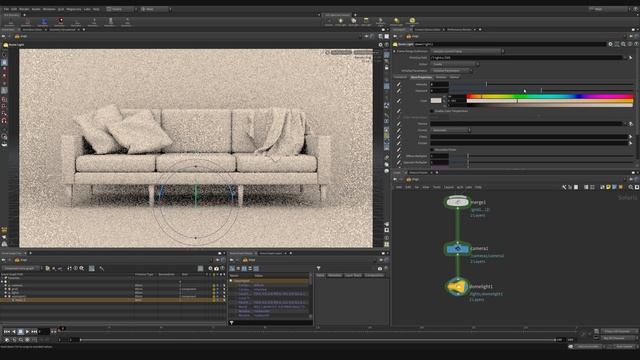
Task: Click the play forward button
Action: click(27, 331)
